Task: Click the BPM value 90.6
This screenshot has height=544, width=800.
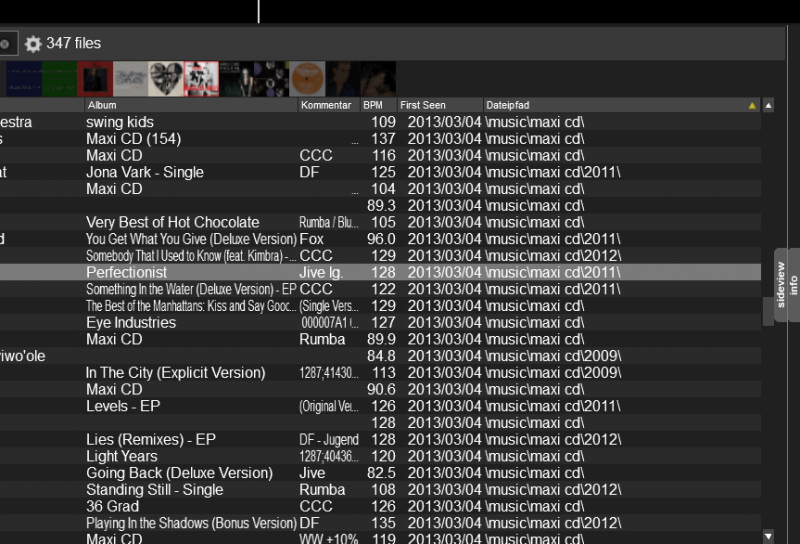Action: [381, 389]
